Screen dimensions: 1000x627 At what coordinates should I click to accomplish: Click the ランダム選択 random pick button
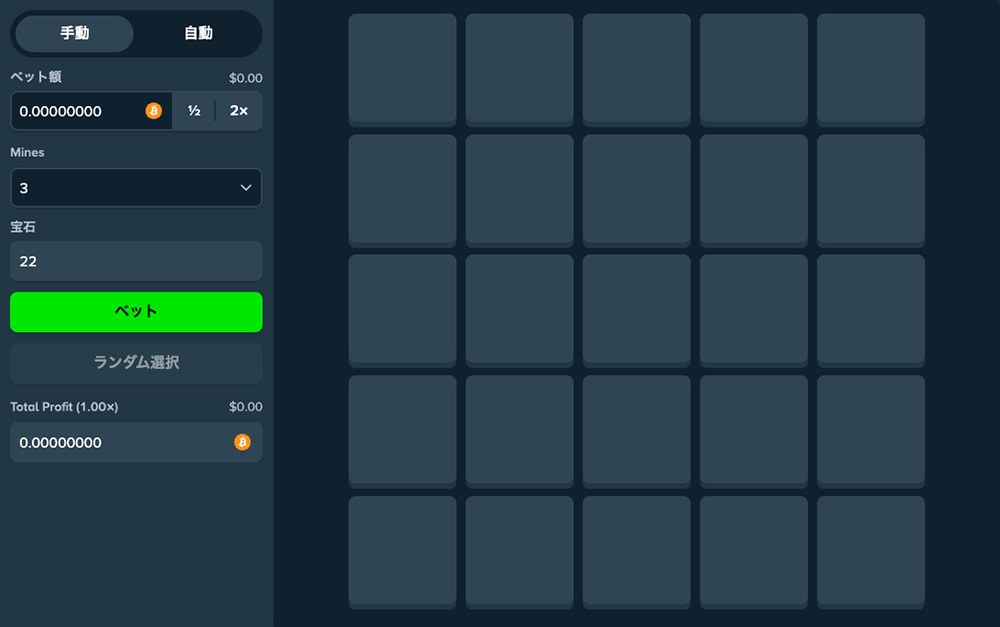[136, 363]
